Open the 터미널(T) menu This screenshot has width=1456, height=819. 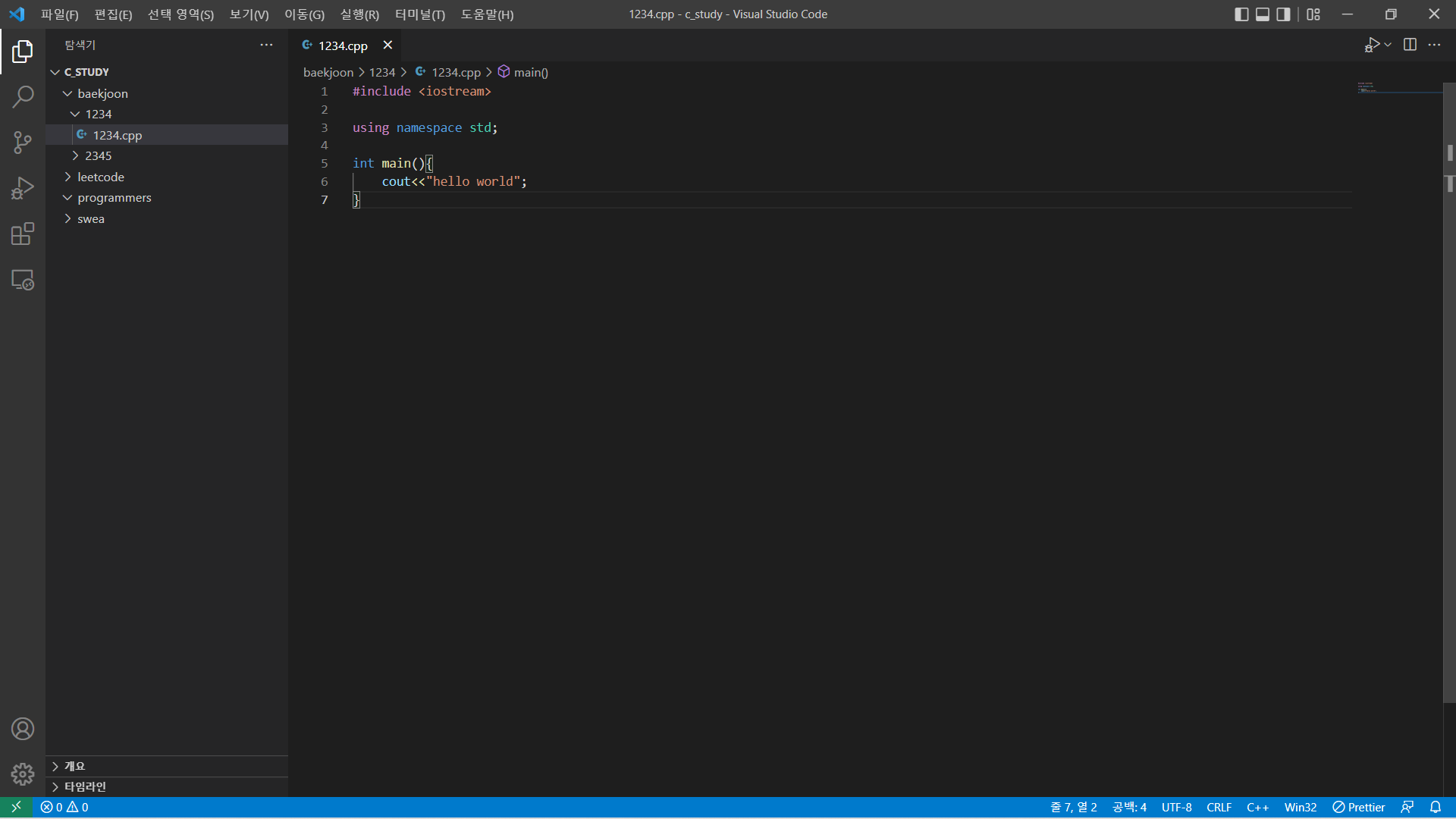pos(419,14)
